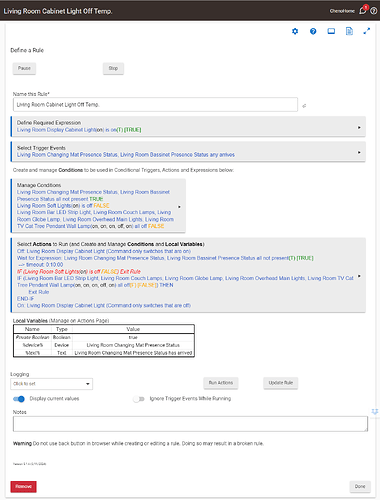Click 'Living Room Changing Mat Presence Status has arrived' value

pos(133,353)
